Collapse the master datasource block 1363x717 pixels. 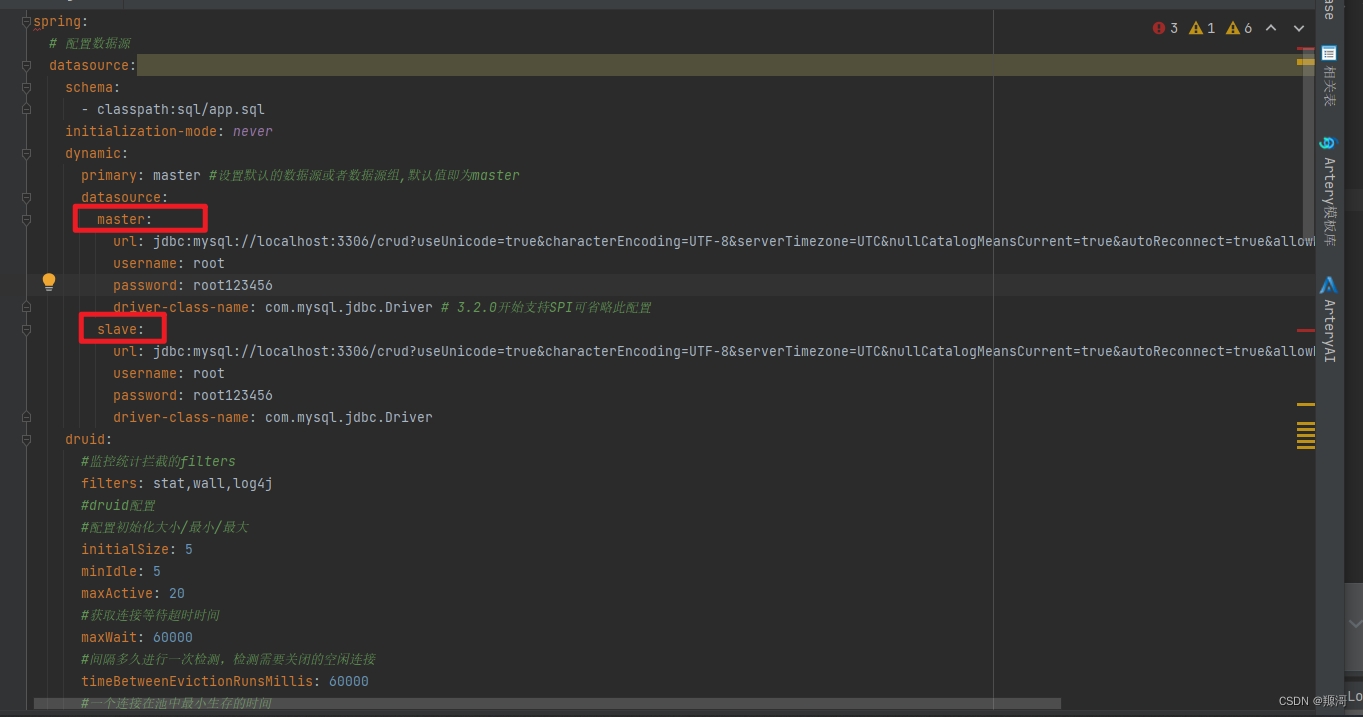27,219
